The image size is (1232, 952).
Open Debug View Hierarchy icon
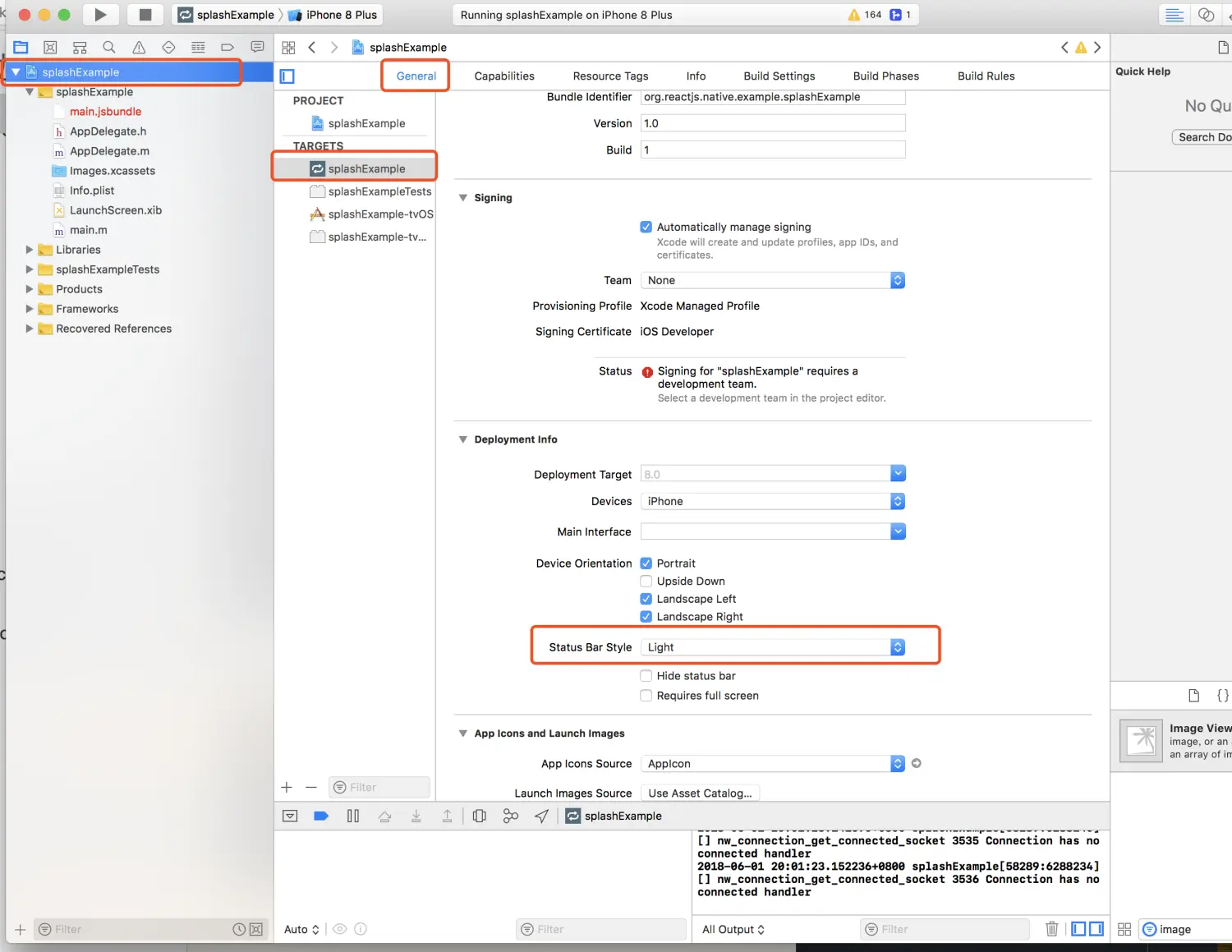coord(480,816)
